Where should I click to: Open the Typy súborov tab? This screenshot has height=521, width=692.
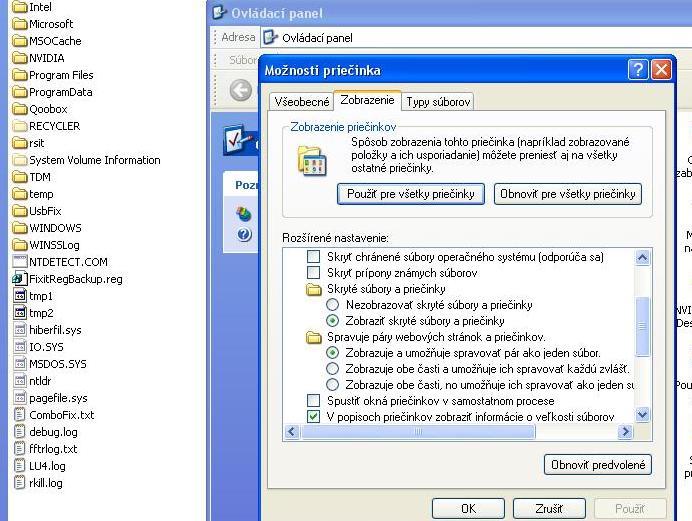coord(438,102)
